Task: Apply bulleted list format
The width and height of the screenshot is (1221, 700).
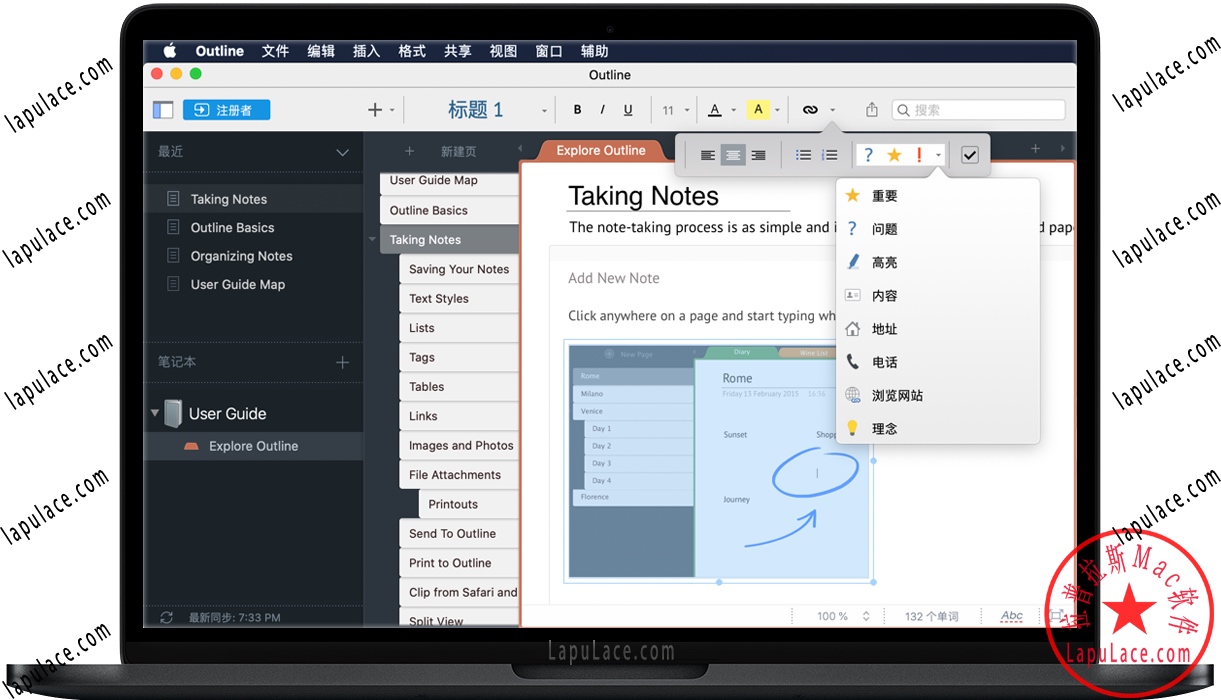Action: tap(803, 155)
